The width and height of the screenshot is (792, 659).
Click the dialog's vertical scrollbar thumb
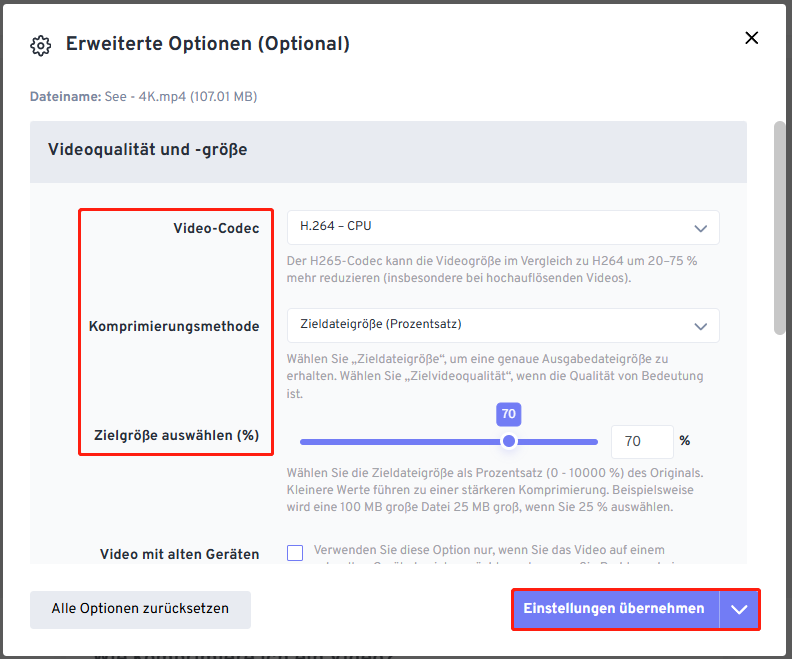[780, 227]
